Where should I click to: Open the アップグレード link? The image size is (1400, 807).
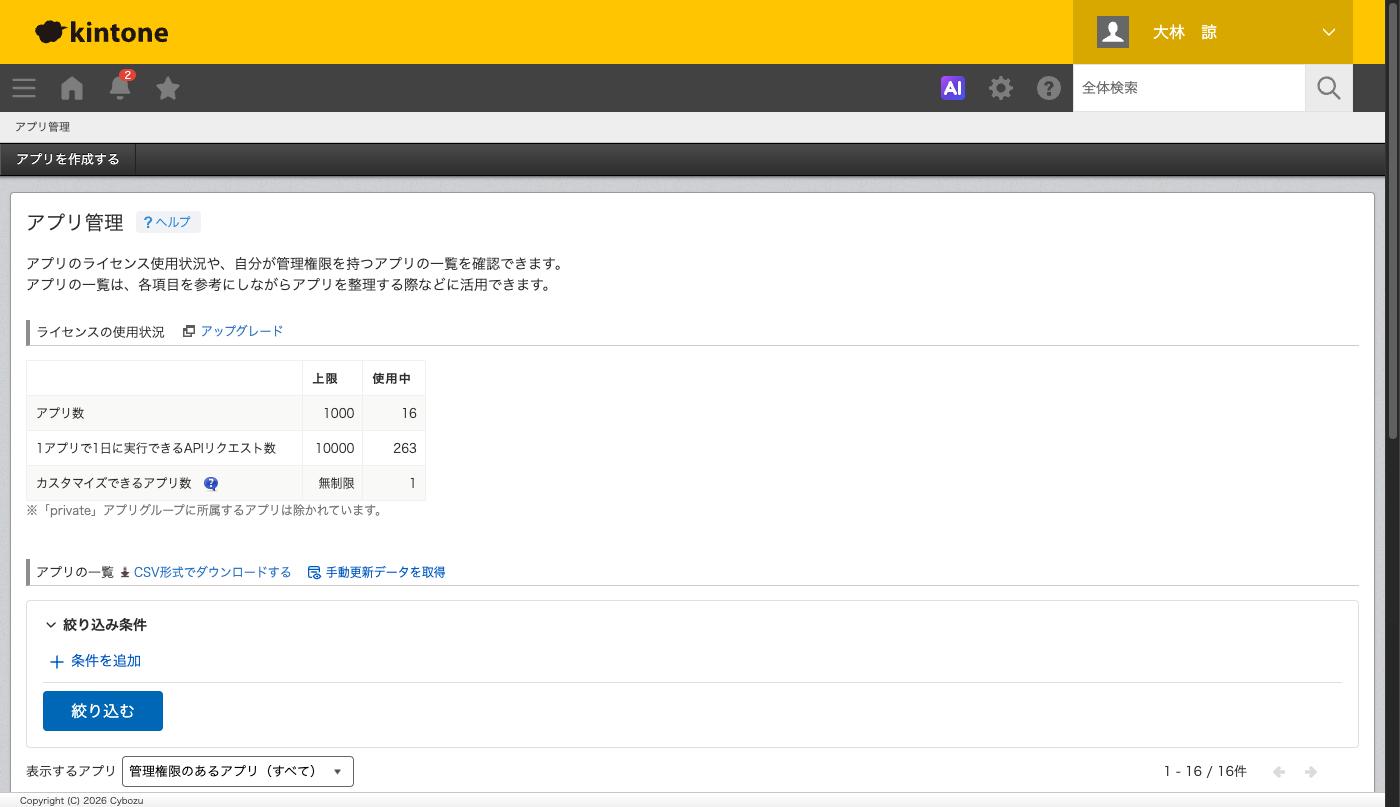pyautogui.click(x=242, y=331)
